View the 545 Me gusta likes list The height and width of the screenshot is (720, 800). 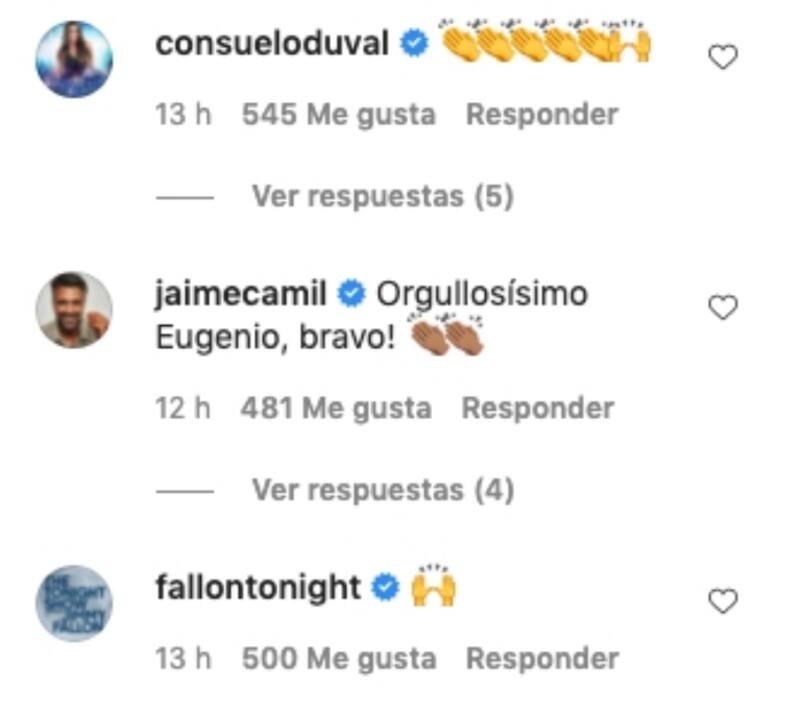pyautogui.click(x=339, y=114)
